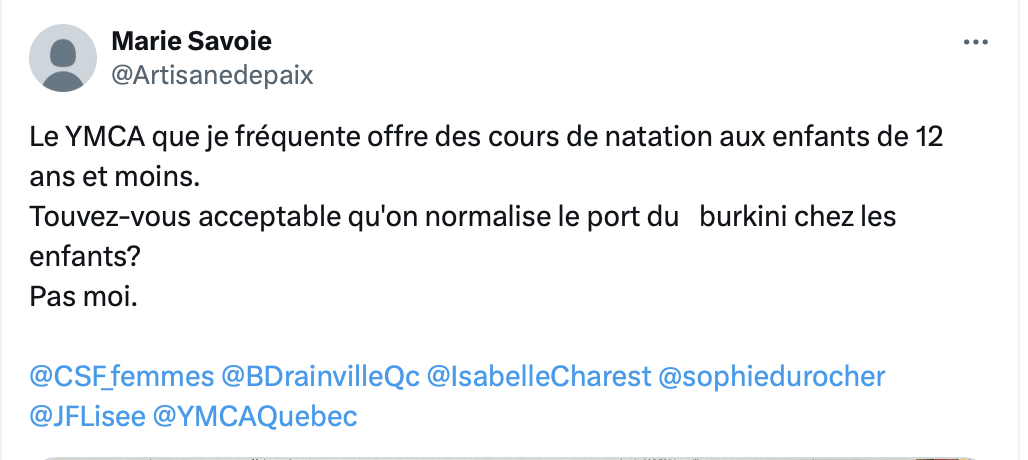The width and height of the screenshot is (1028, 460).
Task: Visit the @BDrainvilleQc mentioned profile
Action: (320, 377)
